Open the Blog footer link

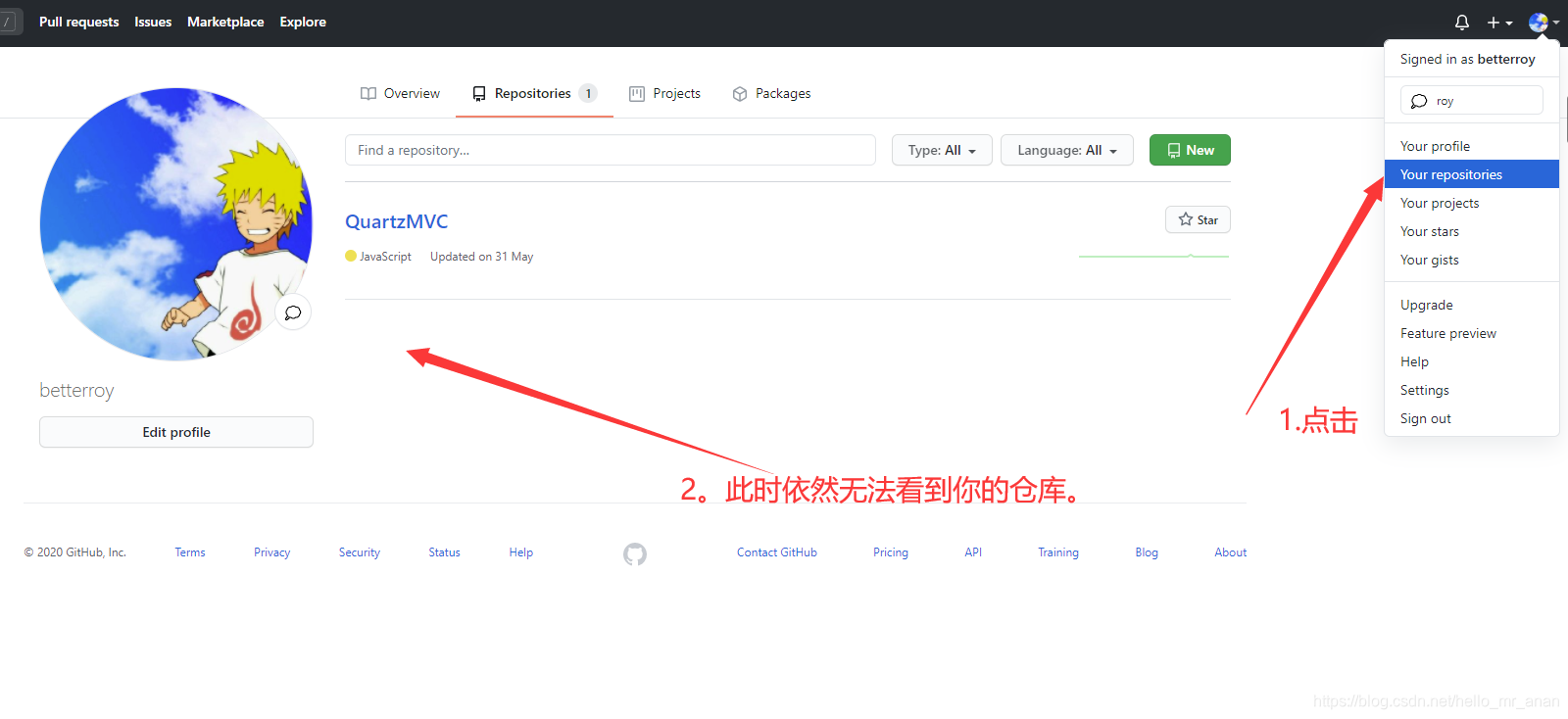pos(1147,552)
